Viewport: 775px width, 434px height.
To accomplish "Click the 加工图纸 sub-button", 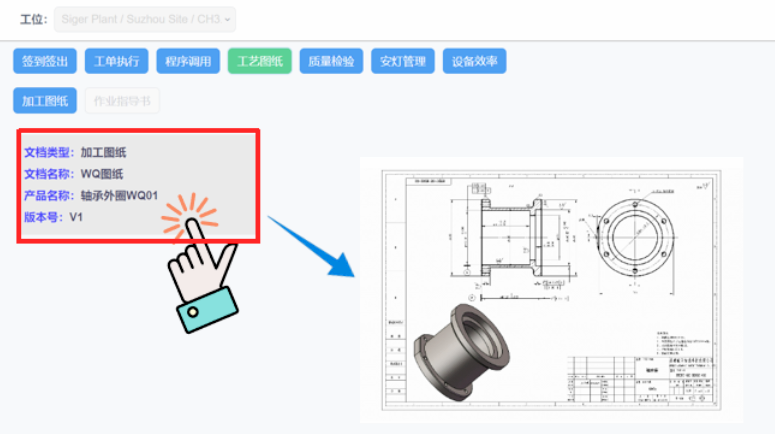I will (45, 100).
